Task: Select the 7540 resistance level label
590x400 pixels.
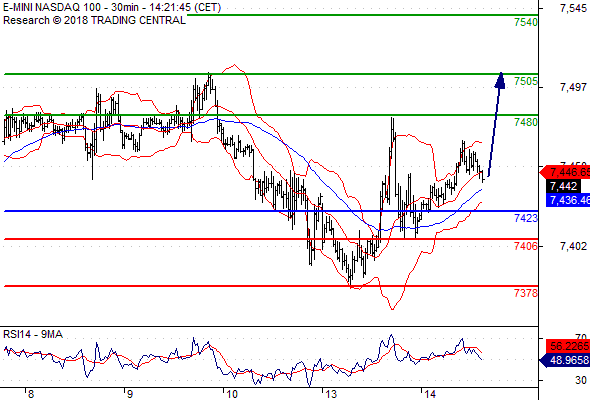Action: tap(526, 22)
